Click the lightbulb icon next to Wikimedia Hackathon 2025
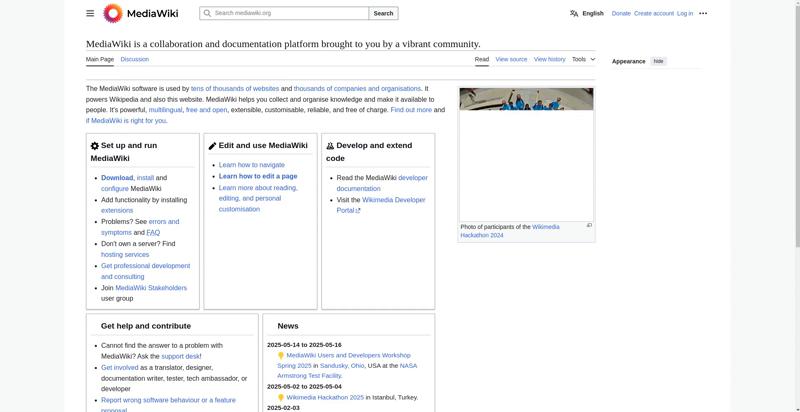Viewport: 800px width, 412px height. pyautogui.click(x=281, y=398)
